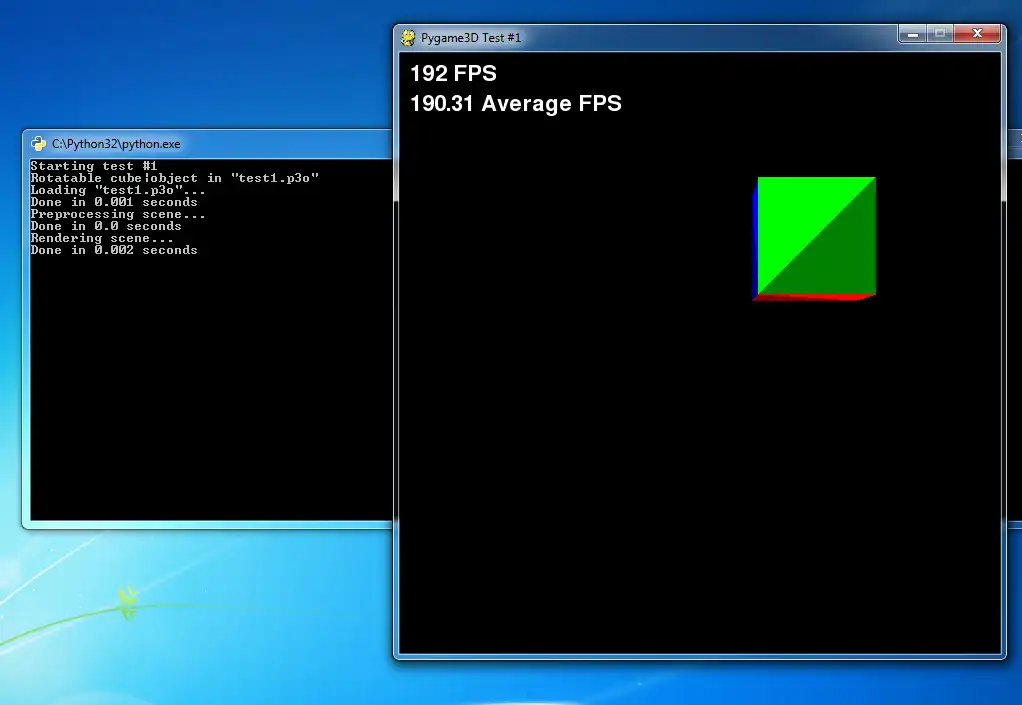
Task: Click the "Rendering scene..." console line
Action: (102, 238)
